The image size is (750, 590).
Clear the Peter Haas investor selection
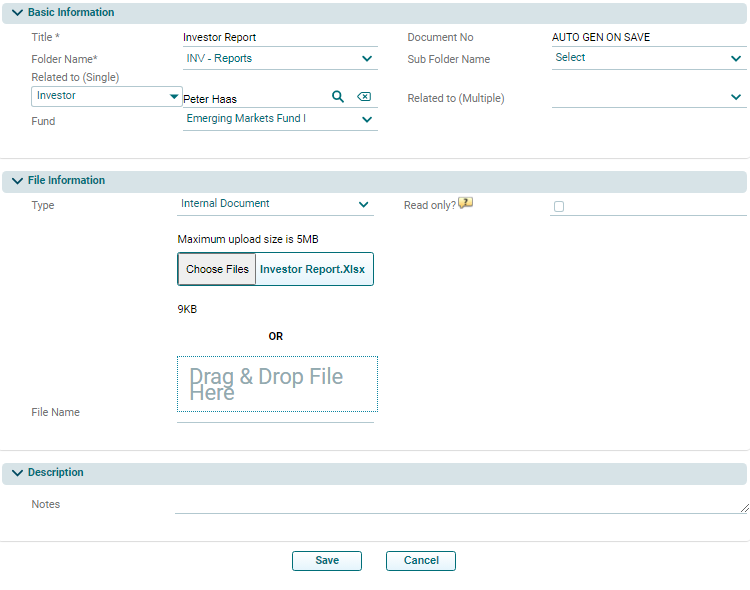tap(364, 97)
